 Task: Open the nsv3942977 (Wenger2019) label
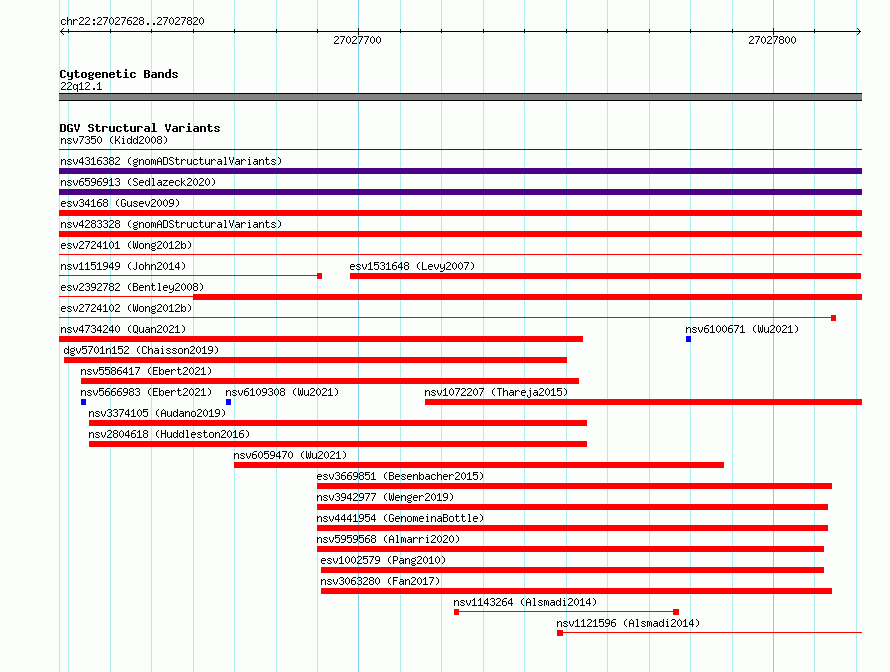point(385,497)
